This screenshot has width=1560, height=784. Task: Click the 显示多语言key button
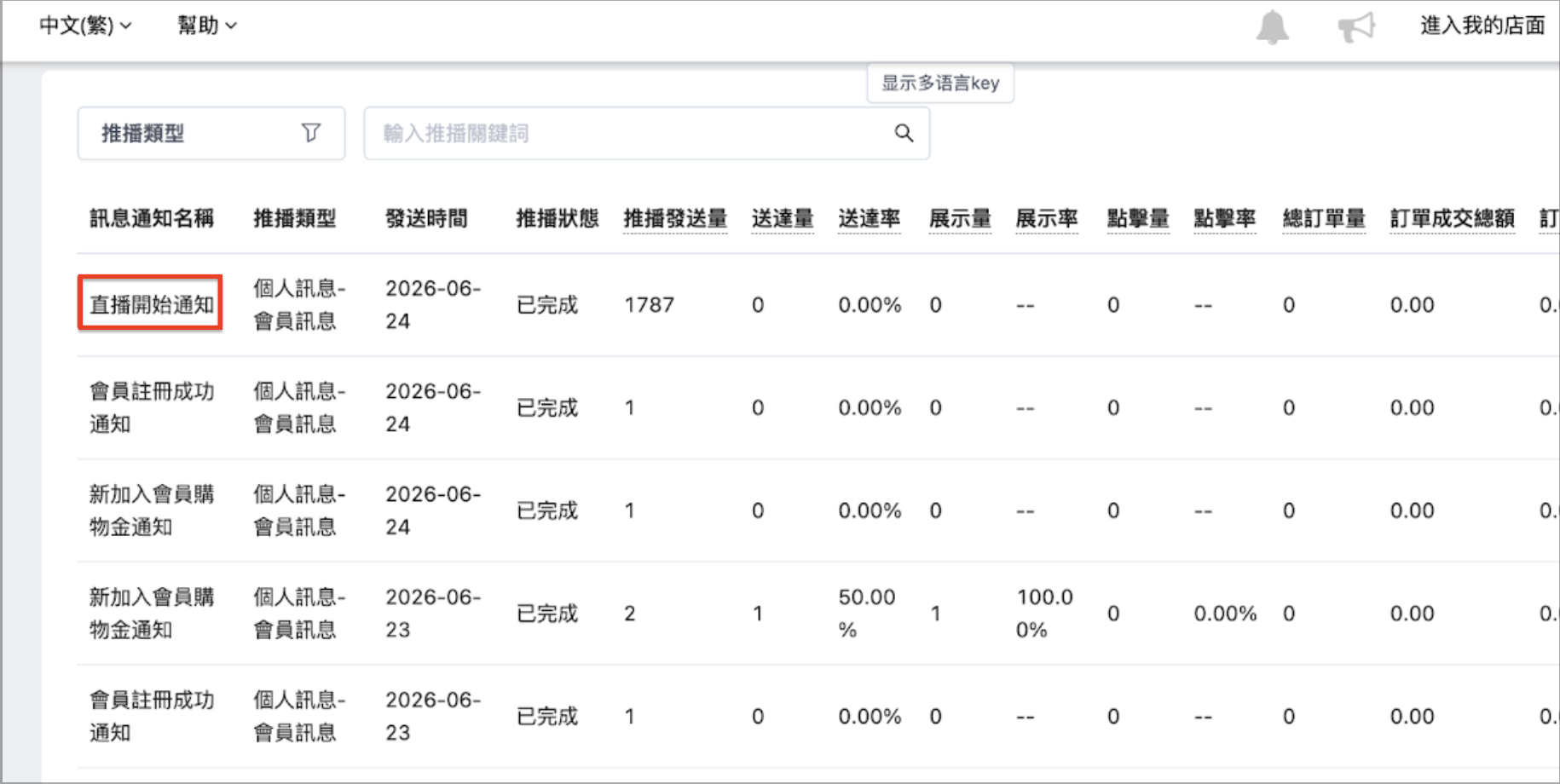tap(940, 84)
